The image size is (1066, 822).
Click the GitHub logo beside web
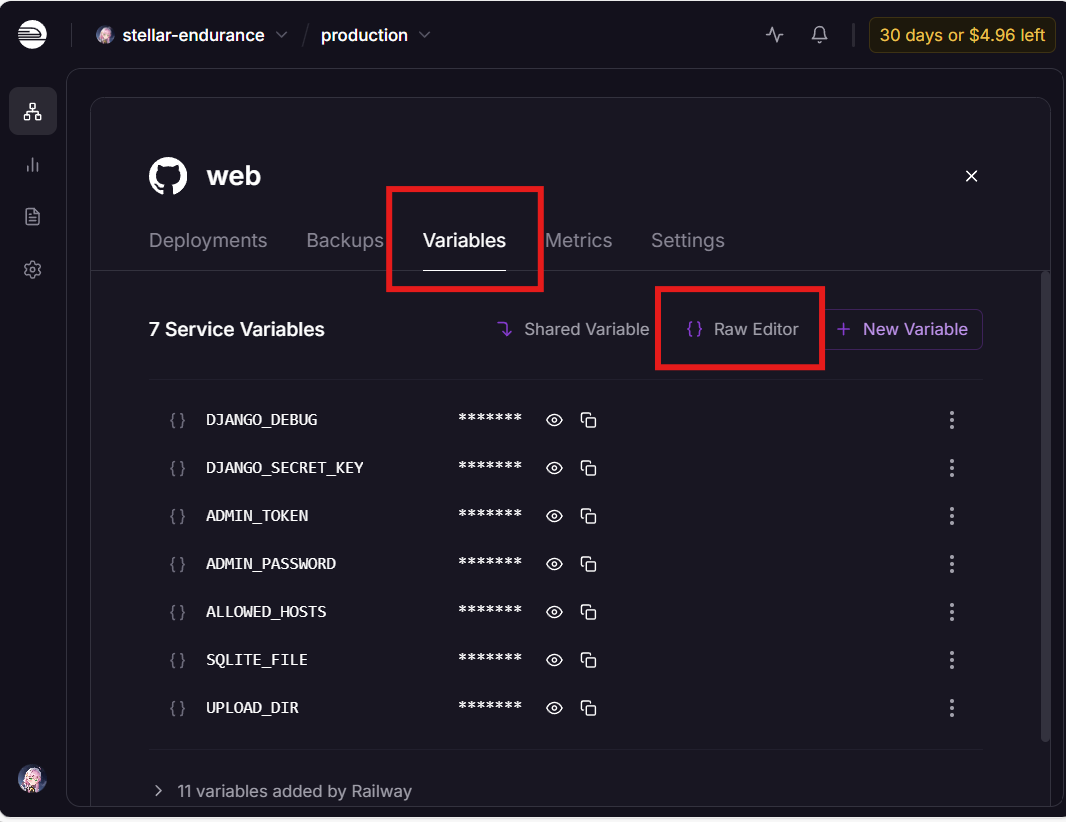pyautogui.click(x=168, y=176)
